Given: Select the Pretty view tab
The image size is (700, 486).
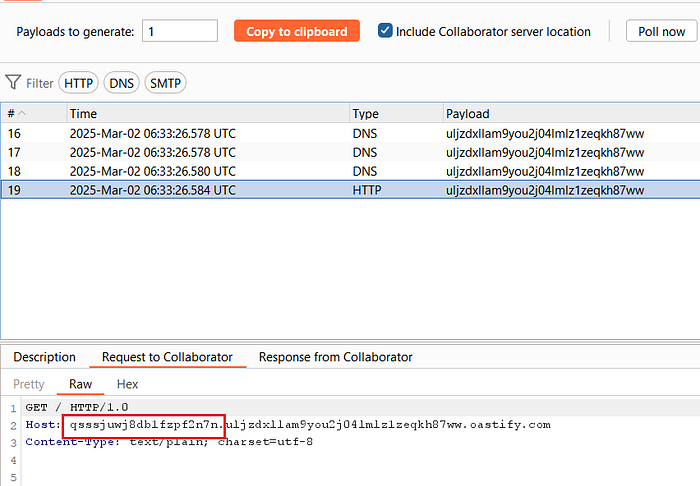Looking at the screenshot, I should (x=29, y=384).
